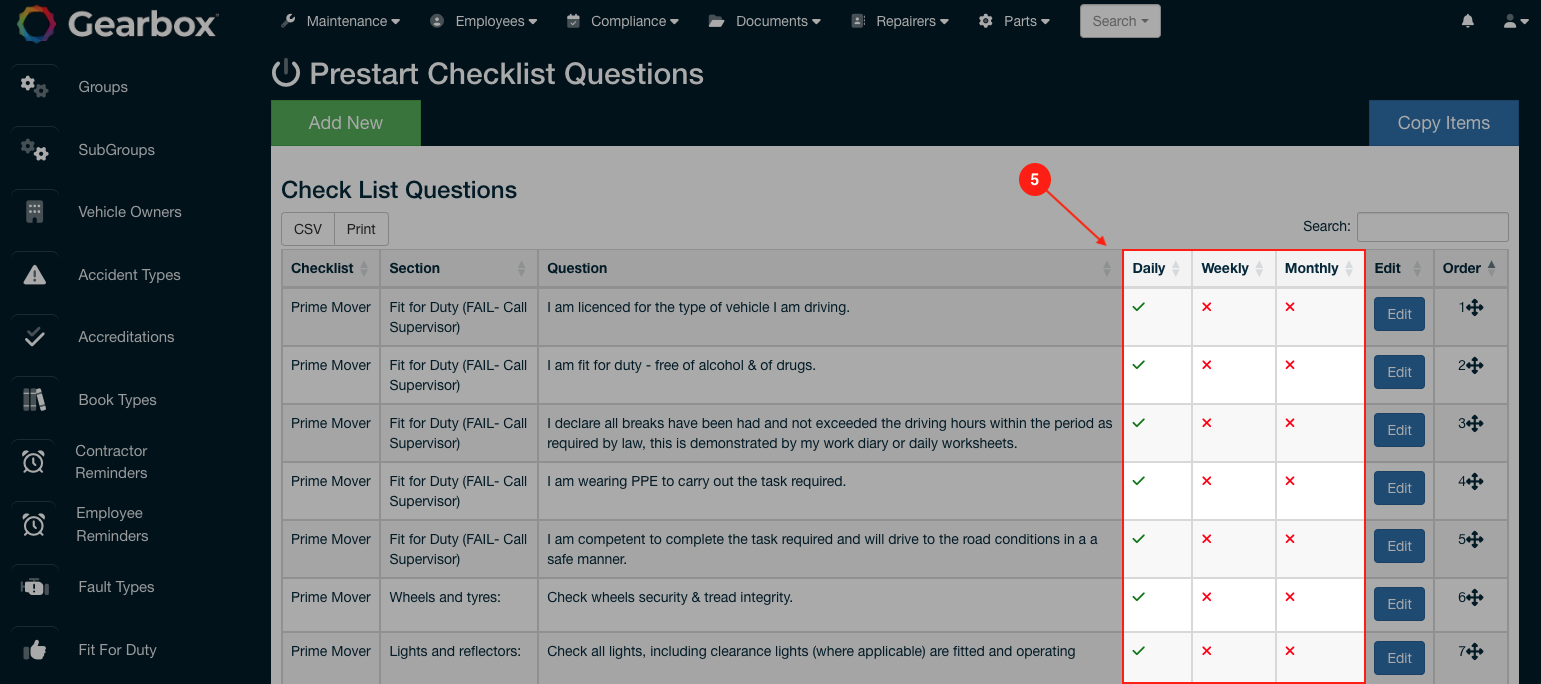1541x684 pixels.
Task: Click the move handle on row 1
Action: pyautogui.click(x=1475, y=308)
